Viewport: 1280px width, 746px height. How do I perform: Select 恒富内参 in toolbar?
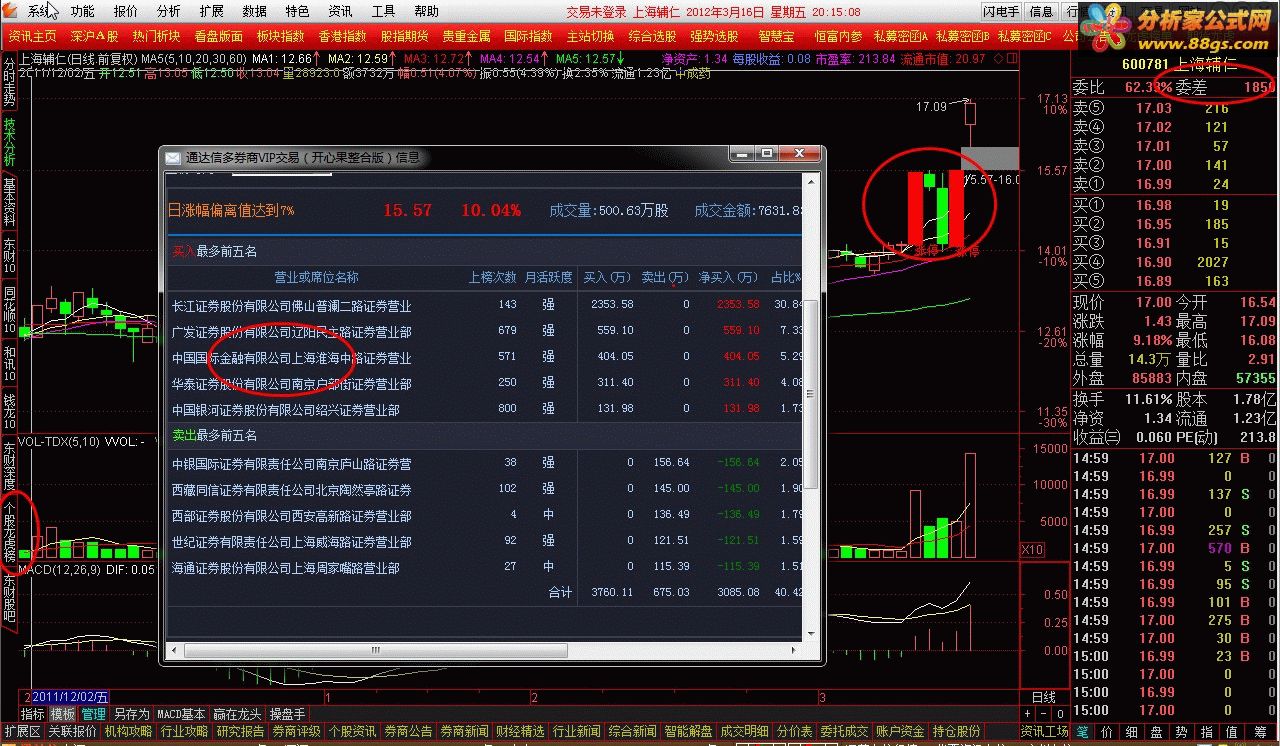click(838, 36)
